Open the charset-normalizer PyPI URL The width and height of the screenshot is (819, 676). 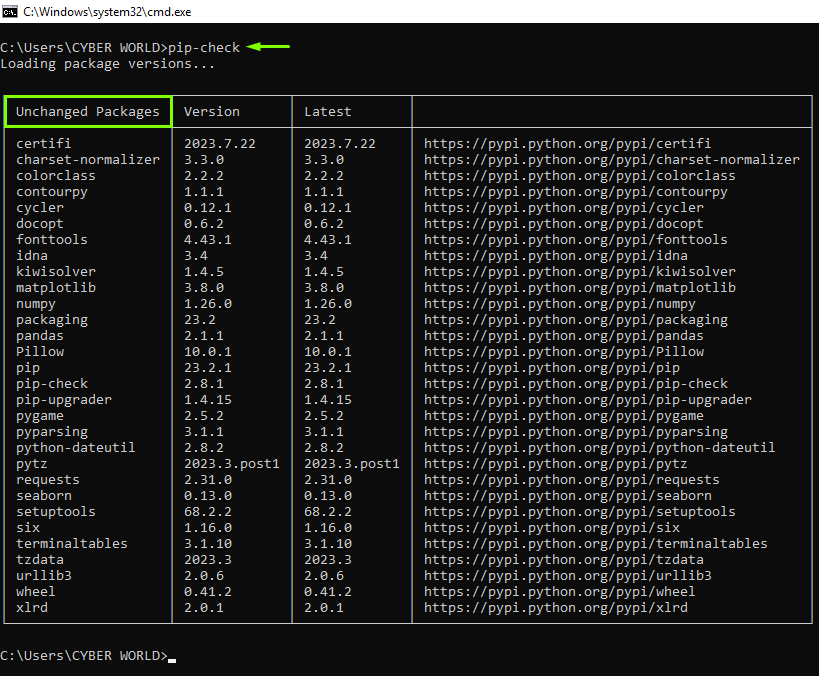click(612, 159)
